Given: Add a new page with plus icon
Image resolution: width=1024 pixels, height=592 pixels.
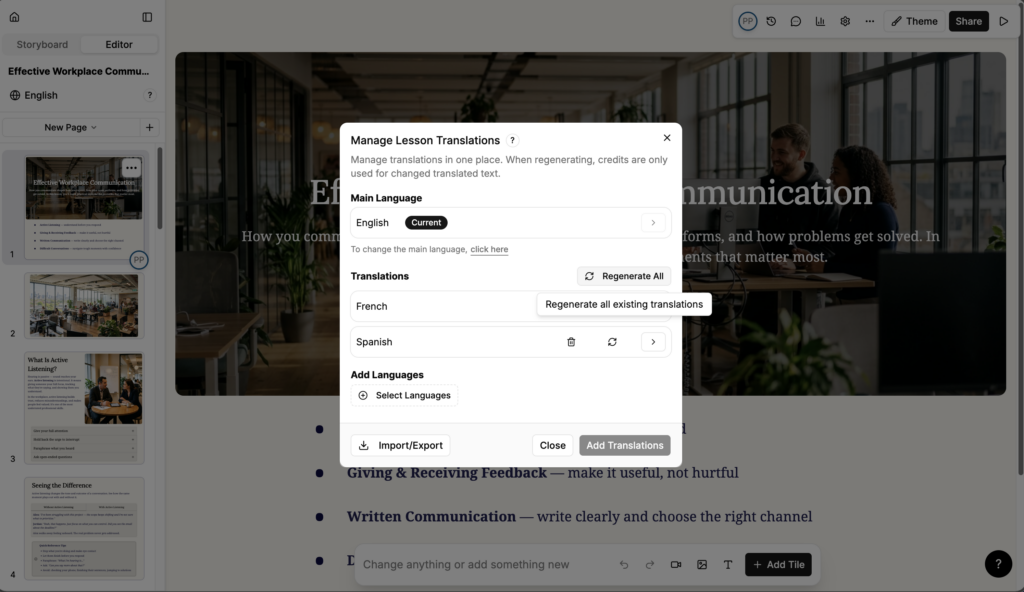Looking at the screenshot, I should [x=150, y=127].
